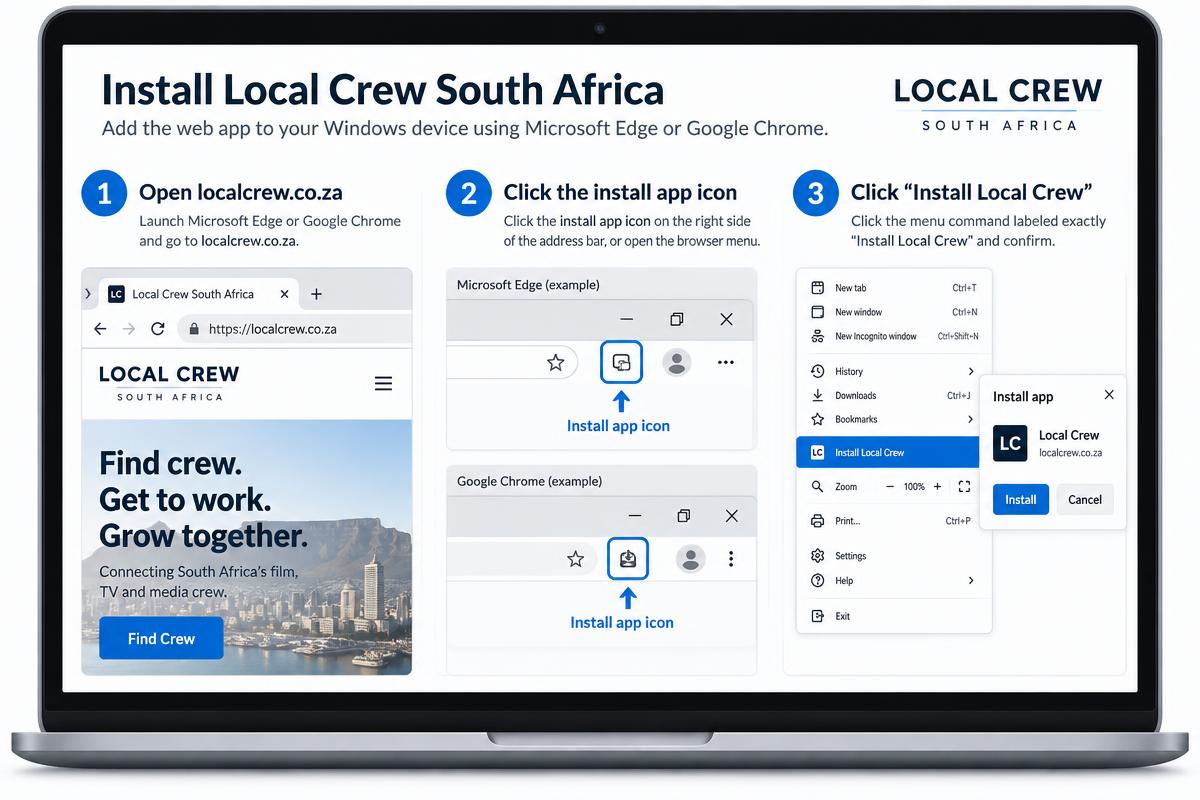Click the Ctrl+J shortcut text beside Downloads
Viewport: 1200px width, 800px height.
tap(959, 396)
